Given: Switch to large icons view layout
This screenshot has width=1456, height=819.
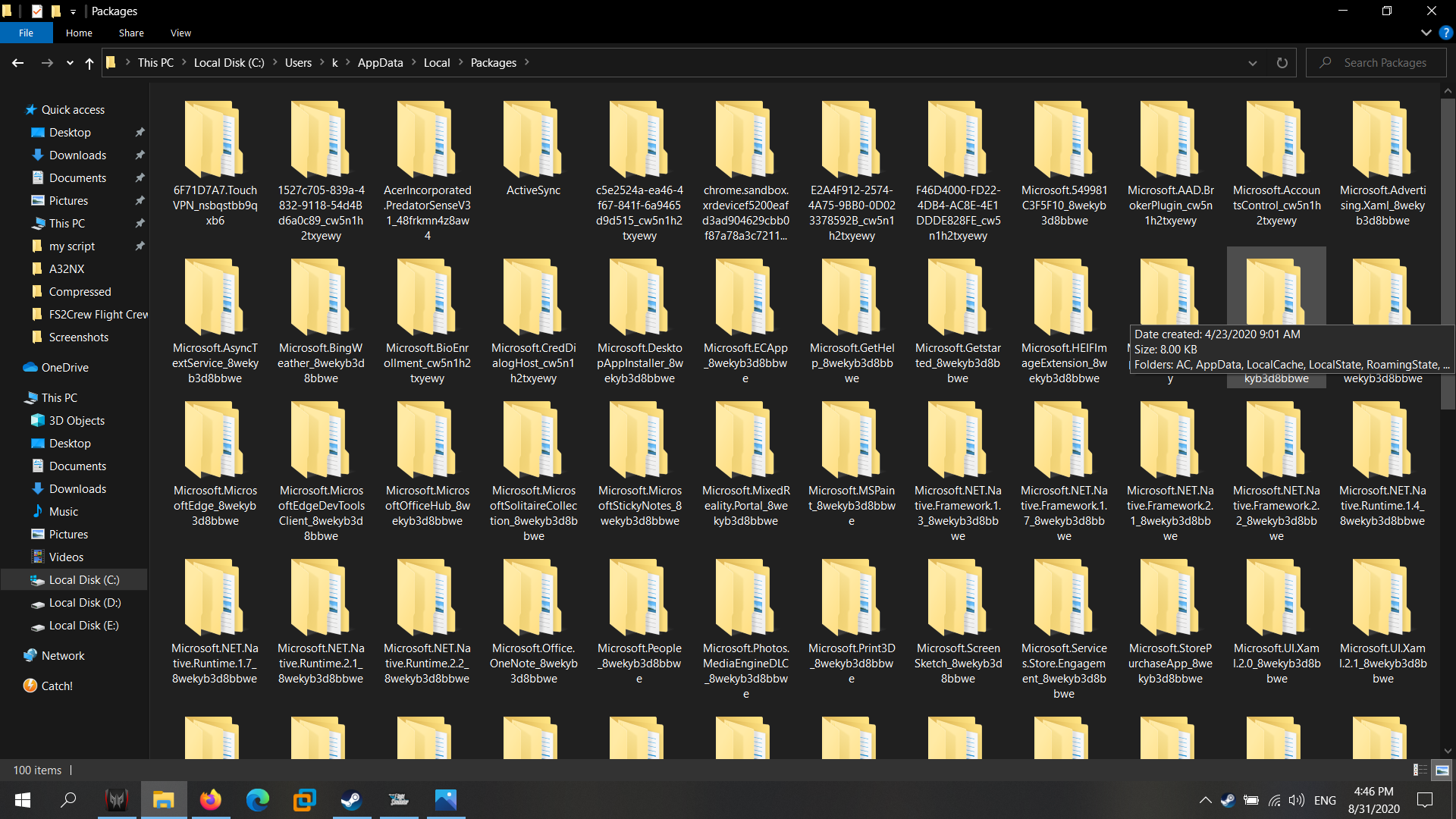Looking at the screenshot, I should 1442,770.
